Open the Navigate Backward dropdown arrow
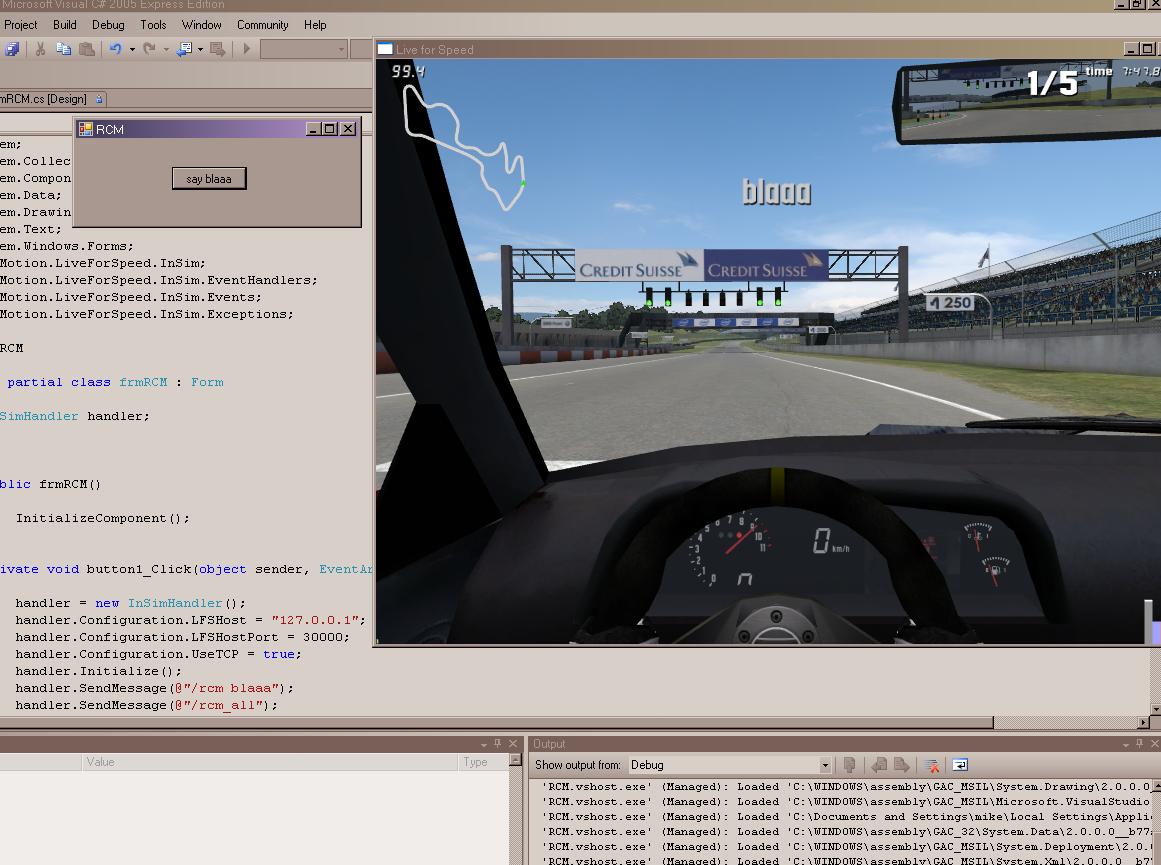This screenshot has height=865, width=1161. [200, 50]
